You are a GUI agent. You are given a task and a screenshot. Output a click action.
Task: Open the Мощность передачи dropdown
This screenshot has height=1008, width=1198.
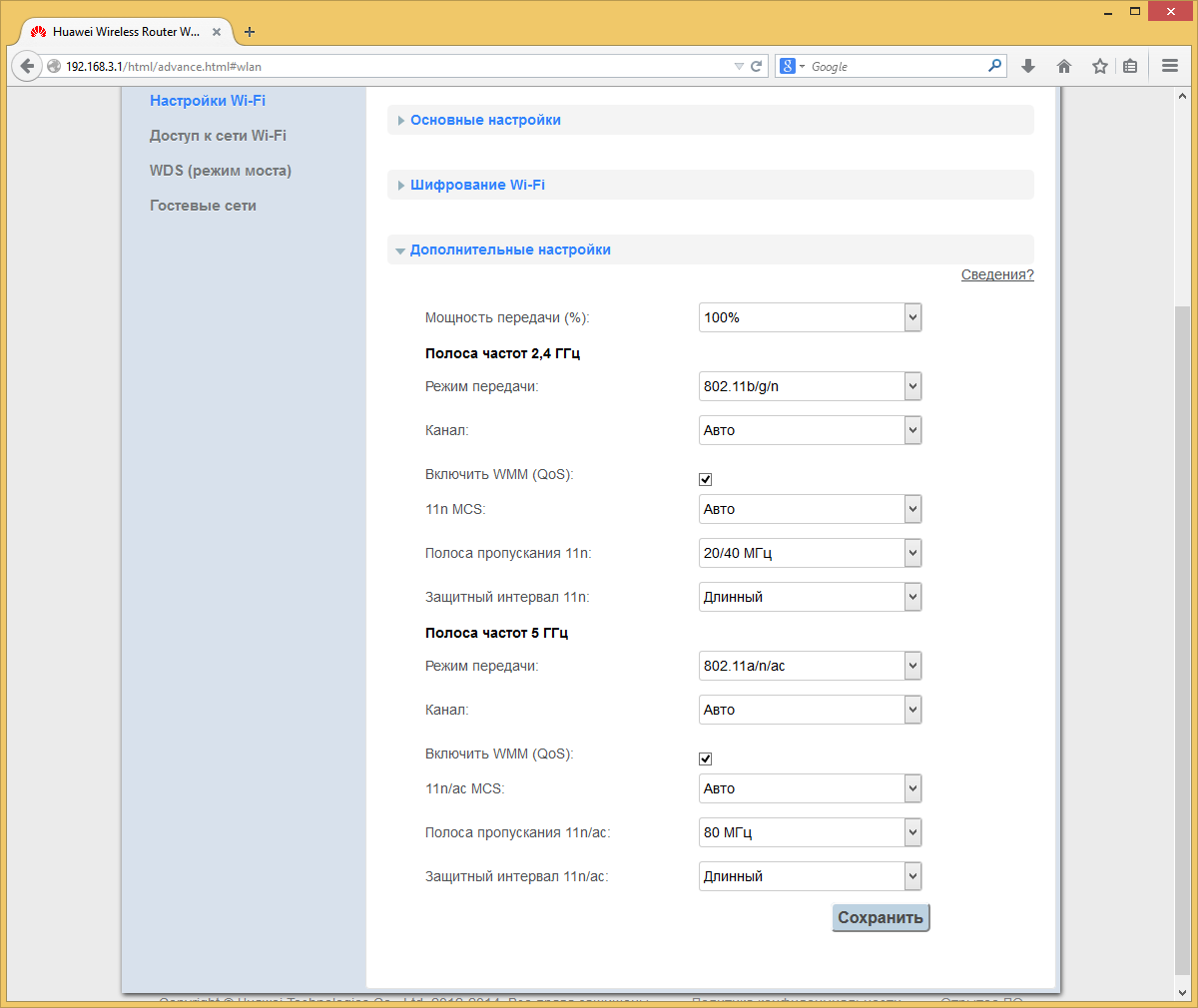point(810,317)
